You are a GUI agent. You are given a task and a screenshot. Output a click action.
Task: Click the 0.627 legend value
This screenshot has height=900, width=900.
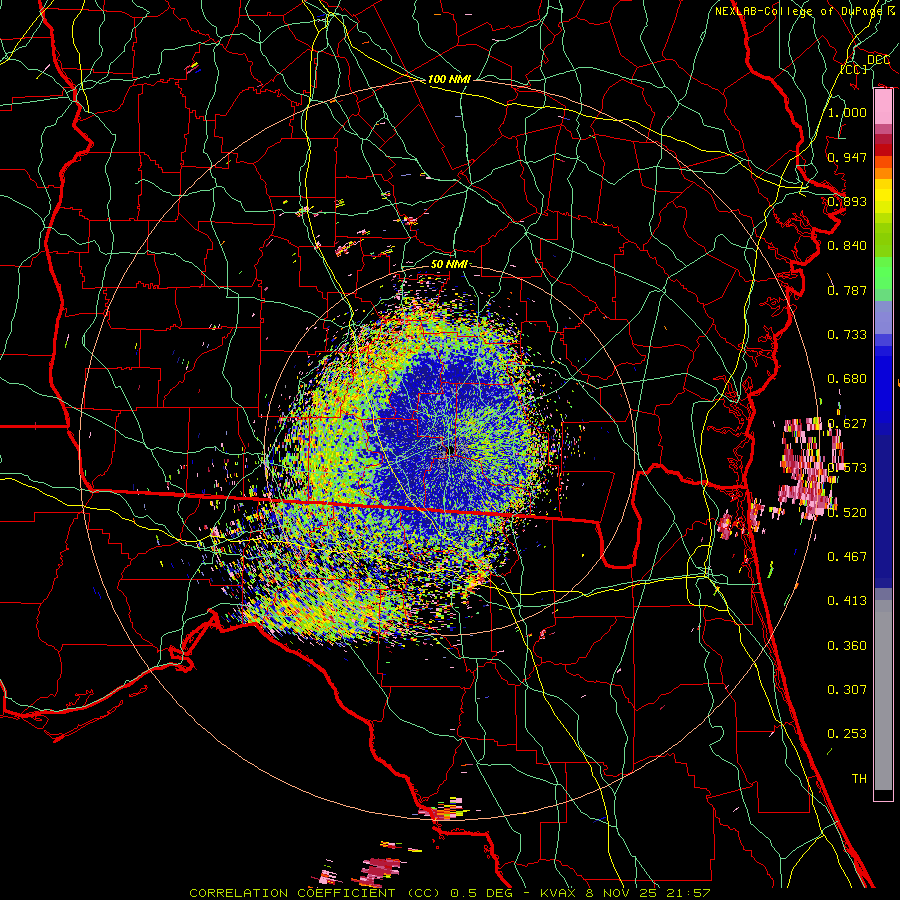tap(847, 424)
